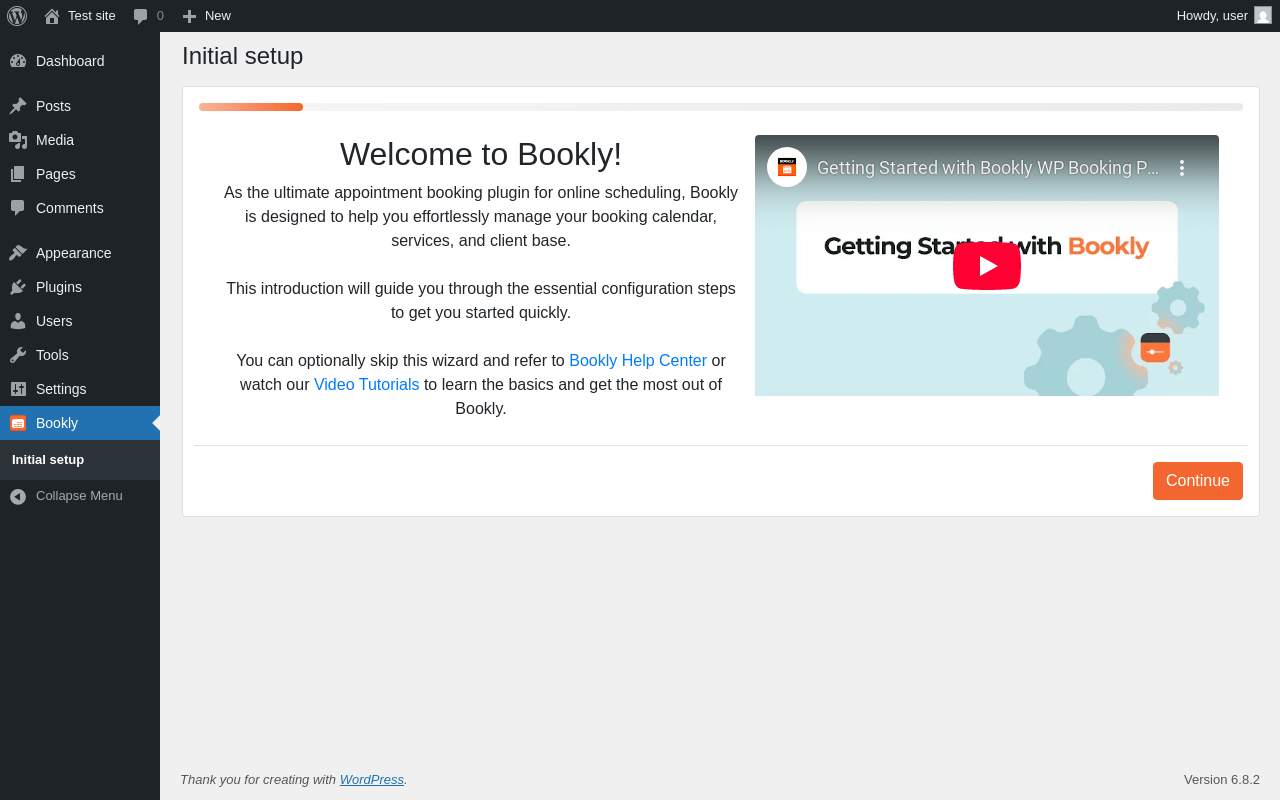1280x800 pixels.
Task: Navigate to Pages in sidebar
Action: 56,174
